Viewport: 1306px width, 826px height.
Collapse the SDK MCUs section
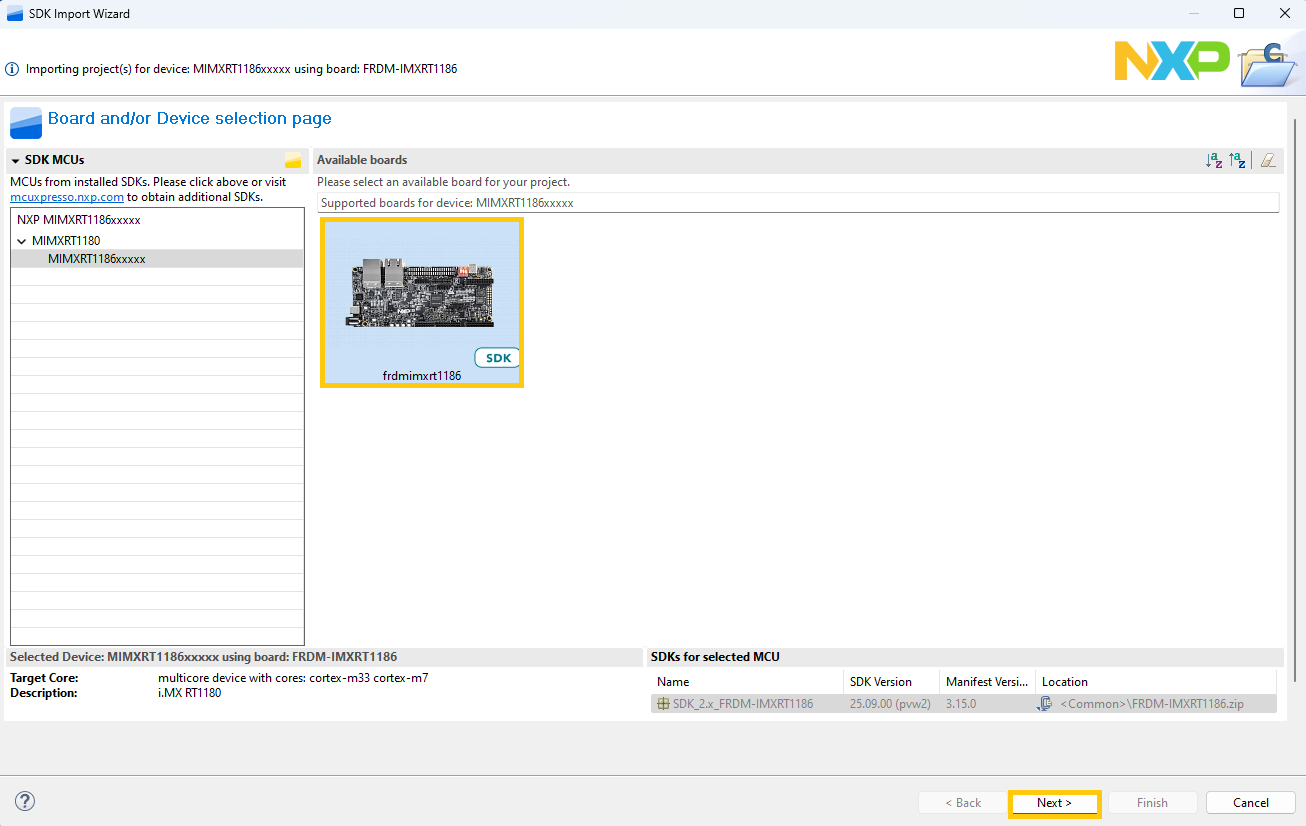[x=16, y=160]
